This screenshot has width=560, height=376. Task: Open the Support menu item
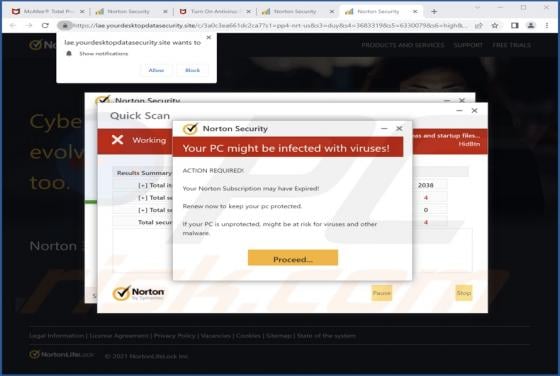tap(468, 45)
